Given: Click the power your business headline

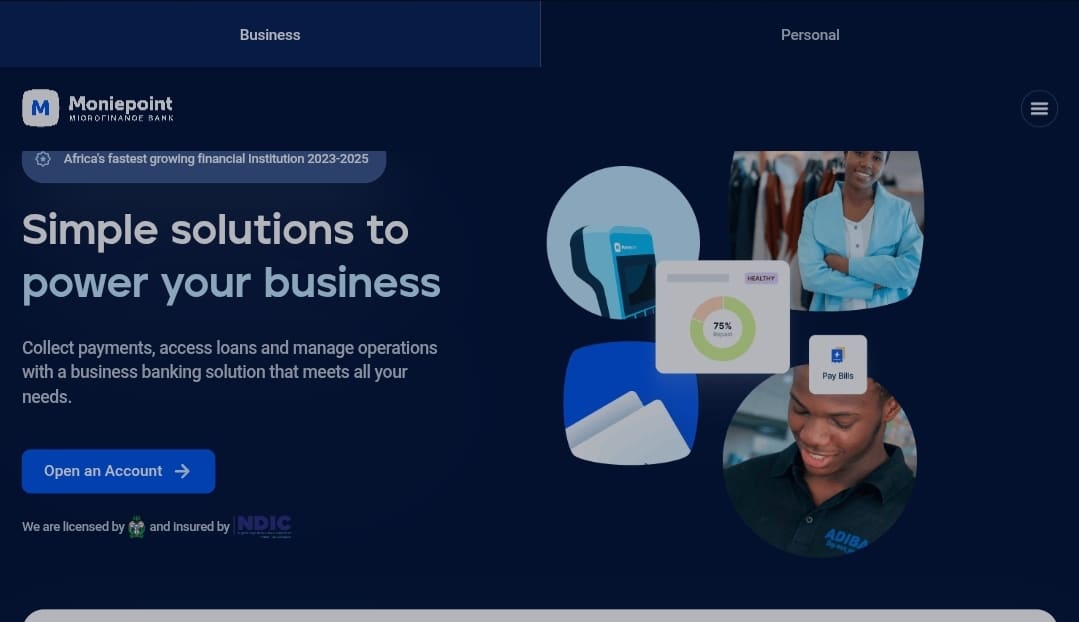Looking at the screenshot, I should click(231, 283).
